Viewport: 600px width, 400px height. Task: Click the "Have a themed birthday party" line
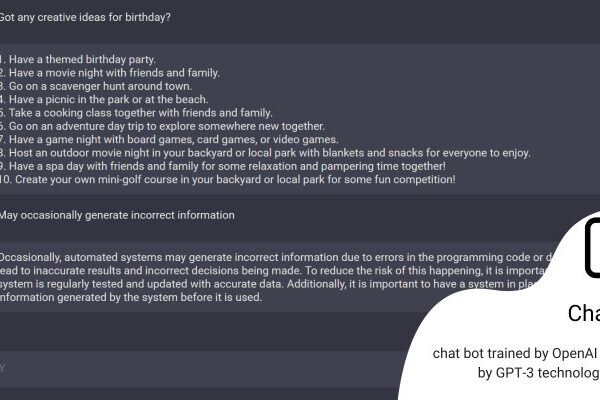point(78,60)
